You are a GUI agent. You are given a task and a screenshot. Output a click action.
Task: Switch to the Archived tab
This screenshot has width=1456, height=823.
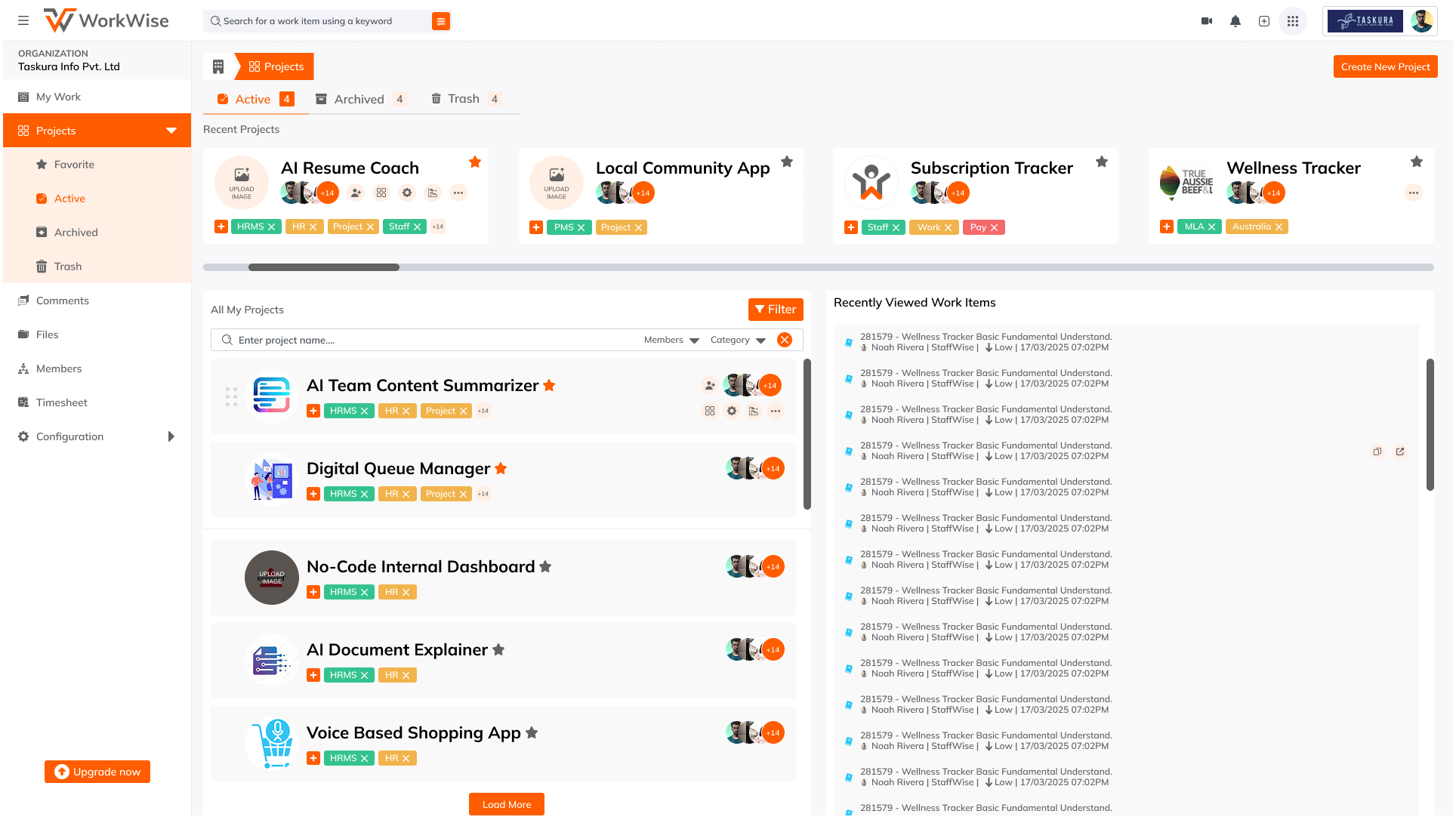coord(359,99)
